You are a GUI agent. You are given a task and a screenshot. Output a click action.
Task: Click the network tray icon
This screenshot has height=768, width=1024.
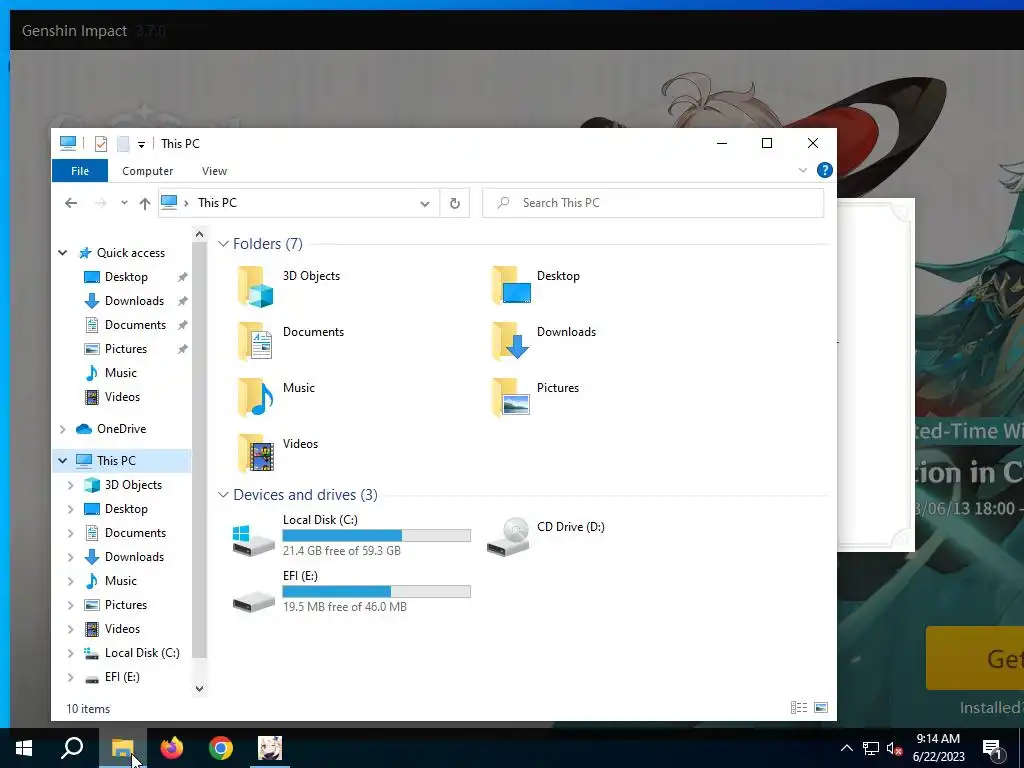[871, 748]
